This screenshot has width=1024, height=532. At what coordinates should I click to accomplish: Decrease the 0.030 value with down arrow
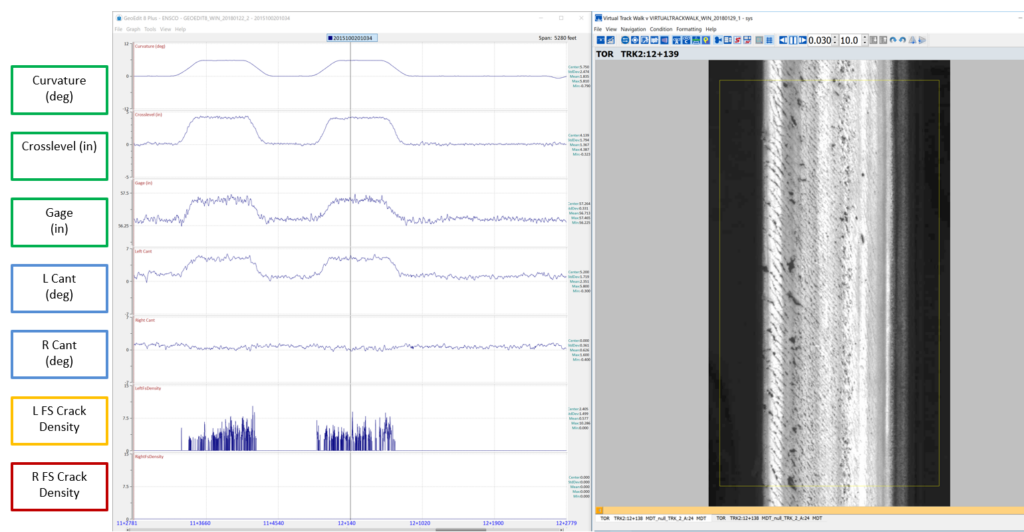coord(835,43)
